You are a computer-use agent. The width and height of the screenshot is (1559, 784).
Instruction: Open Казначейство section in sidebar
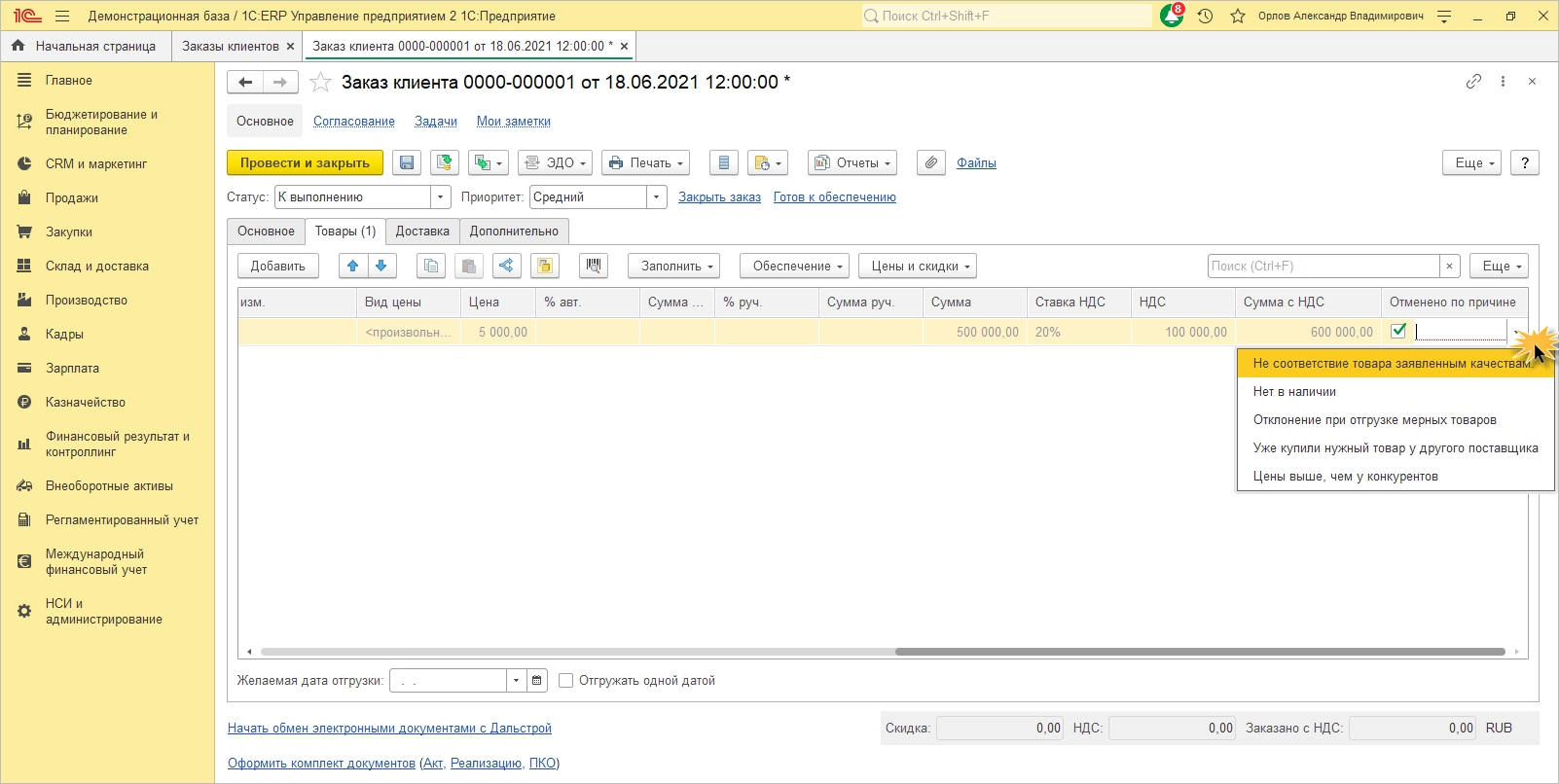point(86,402)
